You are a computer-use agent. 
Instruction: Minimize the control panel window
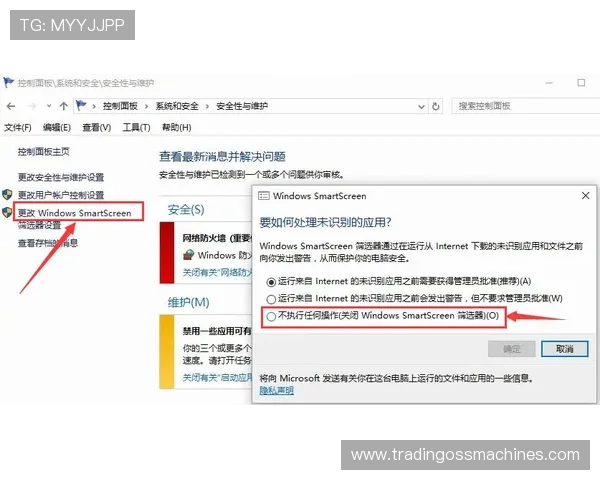point(549,83)
